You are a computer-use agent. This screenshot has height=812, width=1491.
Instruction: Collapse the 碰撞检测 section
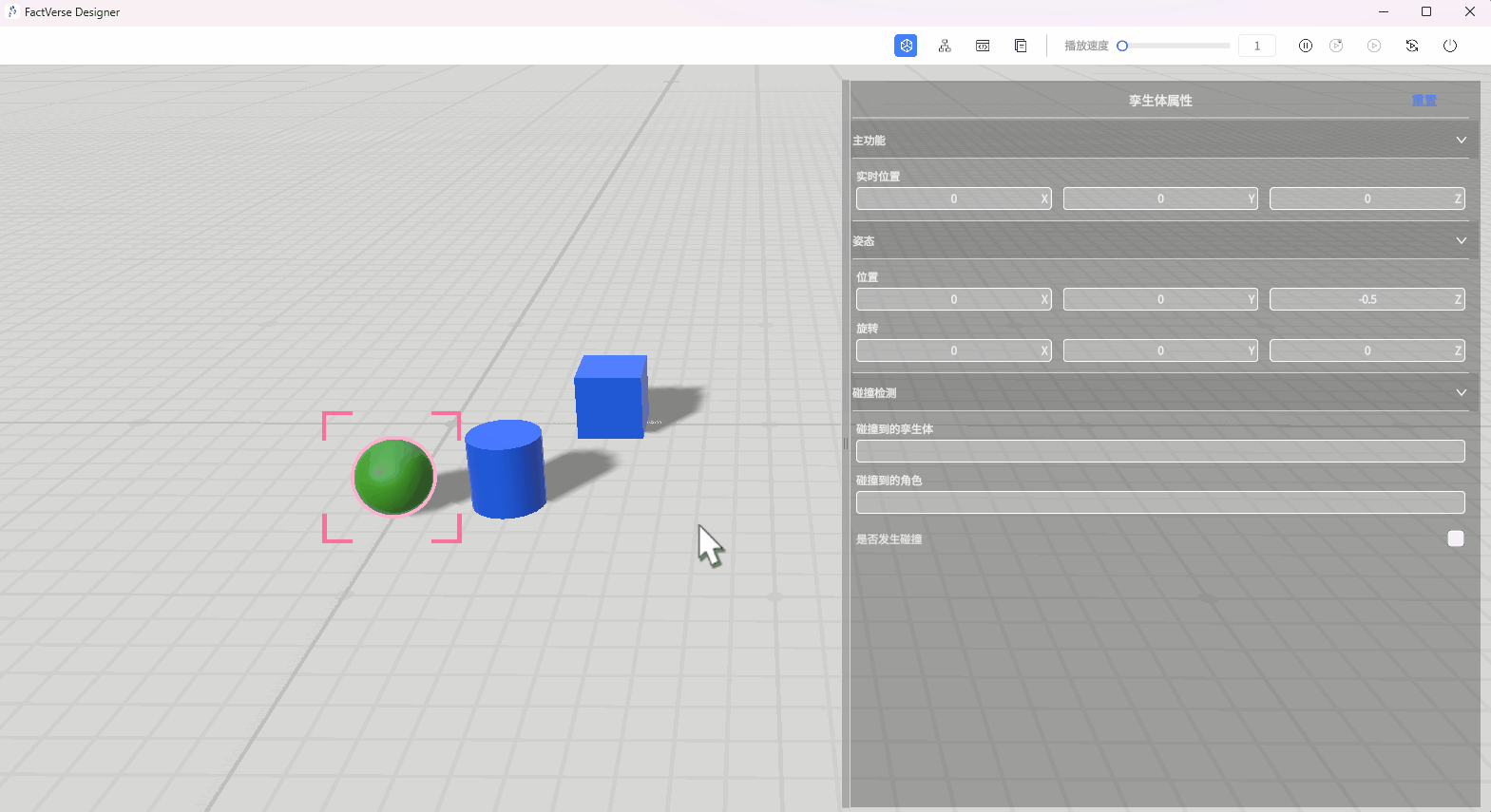(x=1461, y=393)
